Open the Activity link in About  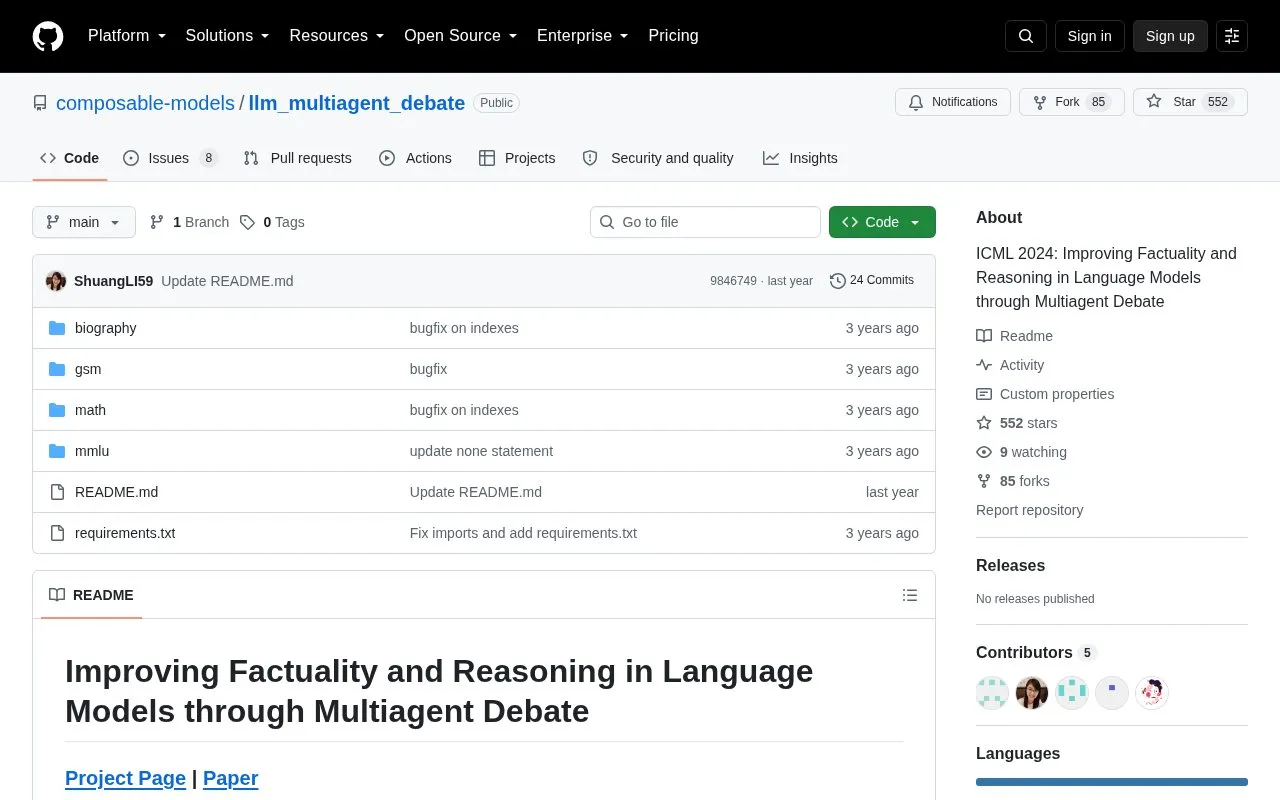1010,365
